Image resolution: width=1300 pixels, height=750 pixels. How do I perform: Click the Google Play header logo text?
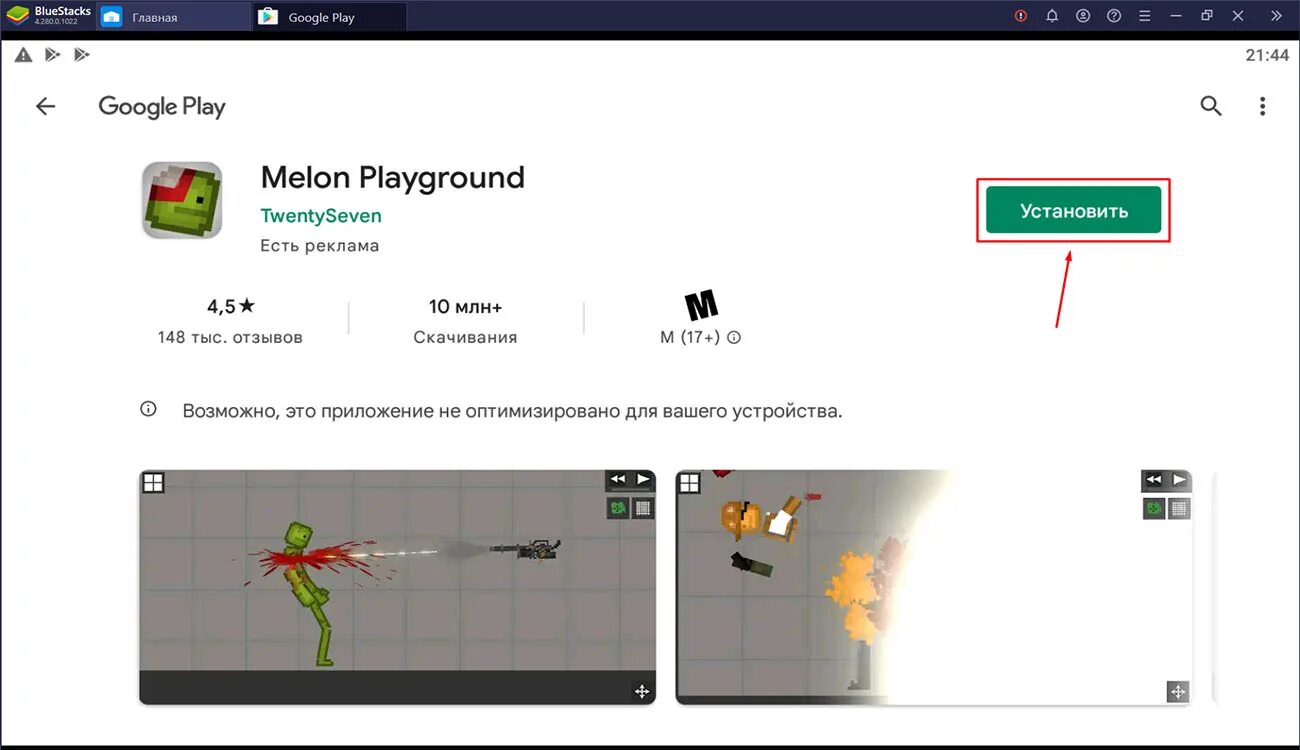point(162,107)
